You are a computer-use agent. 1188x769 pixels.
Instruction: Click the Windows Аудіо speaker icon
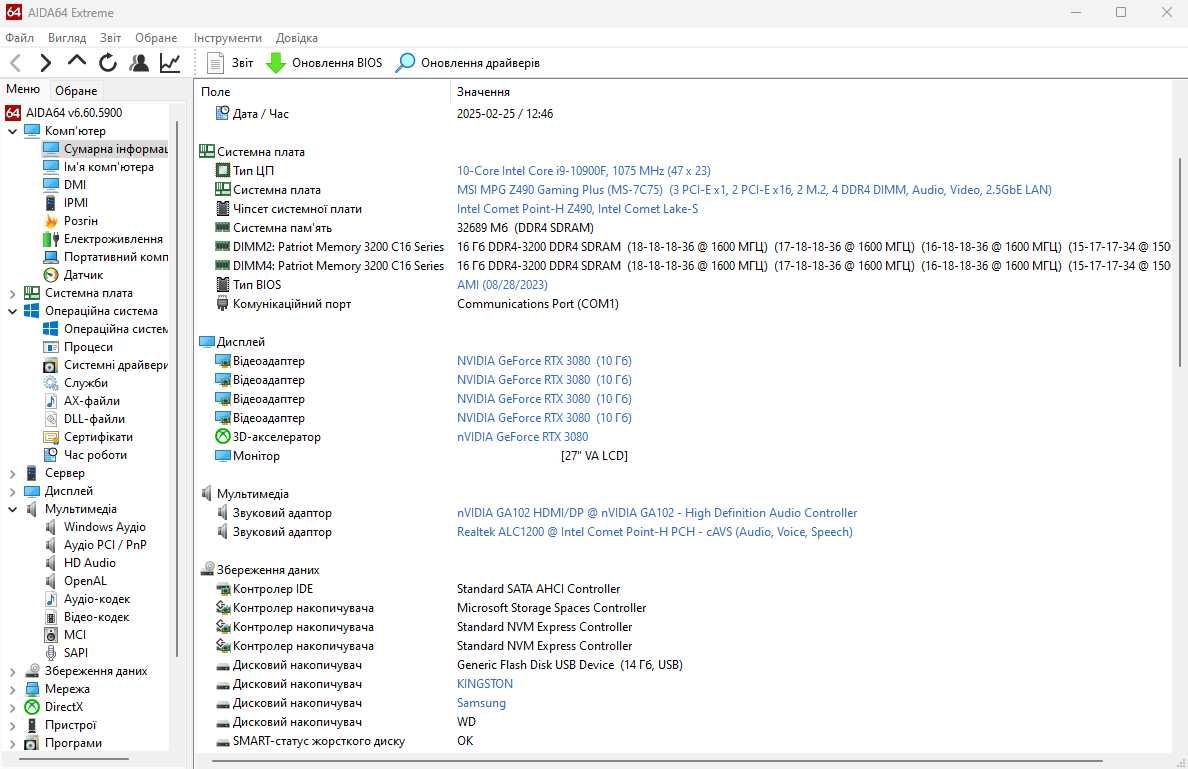(51, 527)
